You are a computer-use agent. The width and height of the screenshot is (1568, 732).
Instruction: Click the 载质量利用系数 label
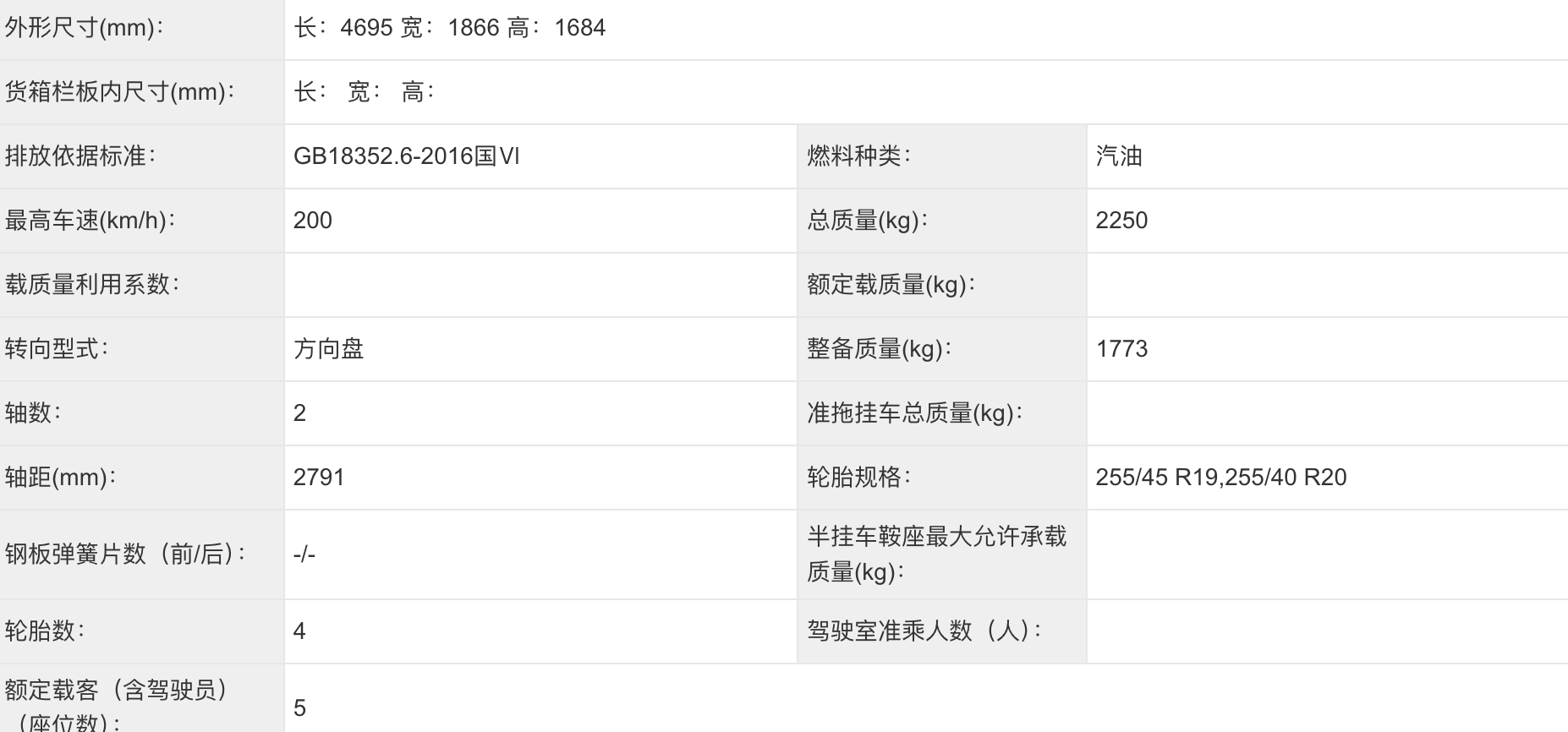[x=91, y=285]
